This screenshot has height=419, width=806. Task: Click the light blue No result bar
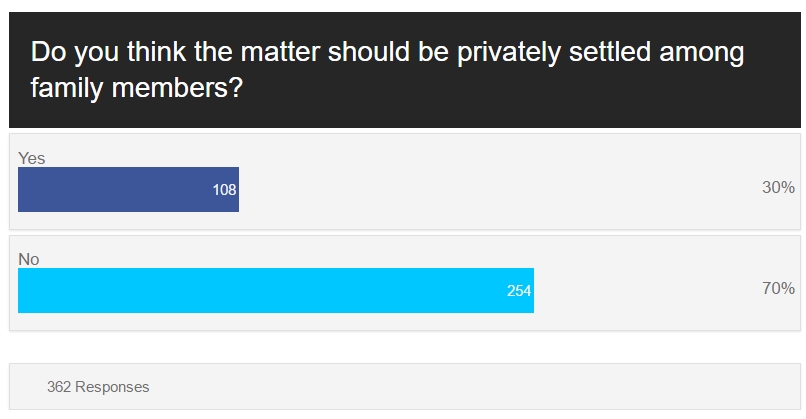276,290
